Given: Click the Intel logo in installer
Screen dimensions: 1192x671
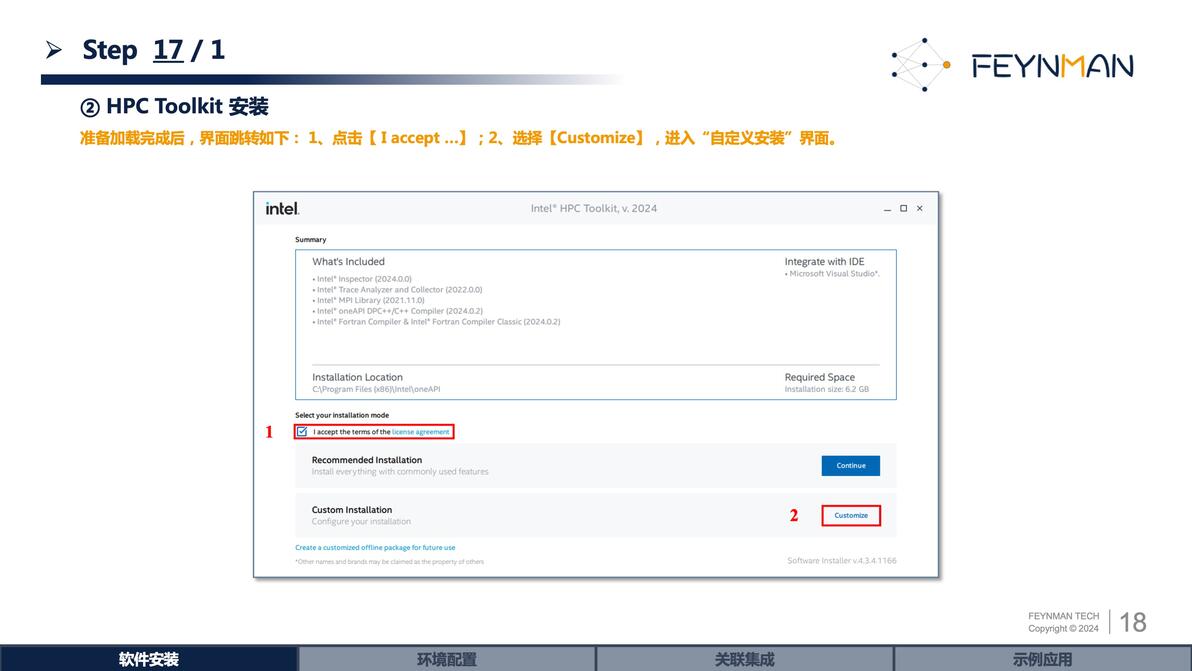Looking at the screenshot, I should click(282, 208).
